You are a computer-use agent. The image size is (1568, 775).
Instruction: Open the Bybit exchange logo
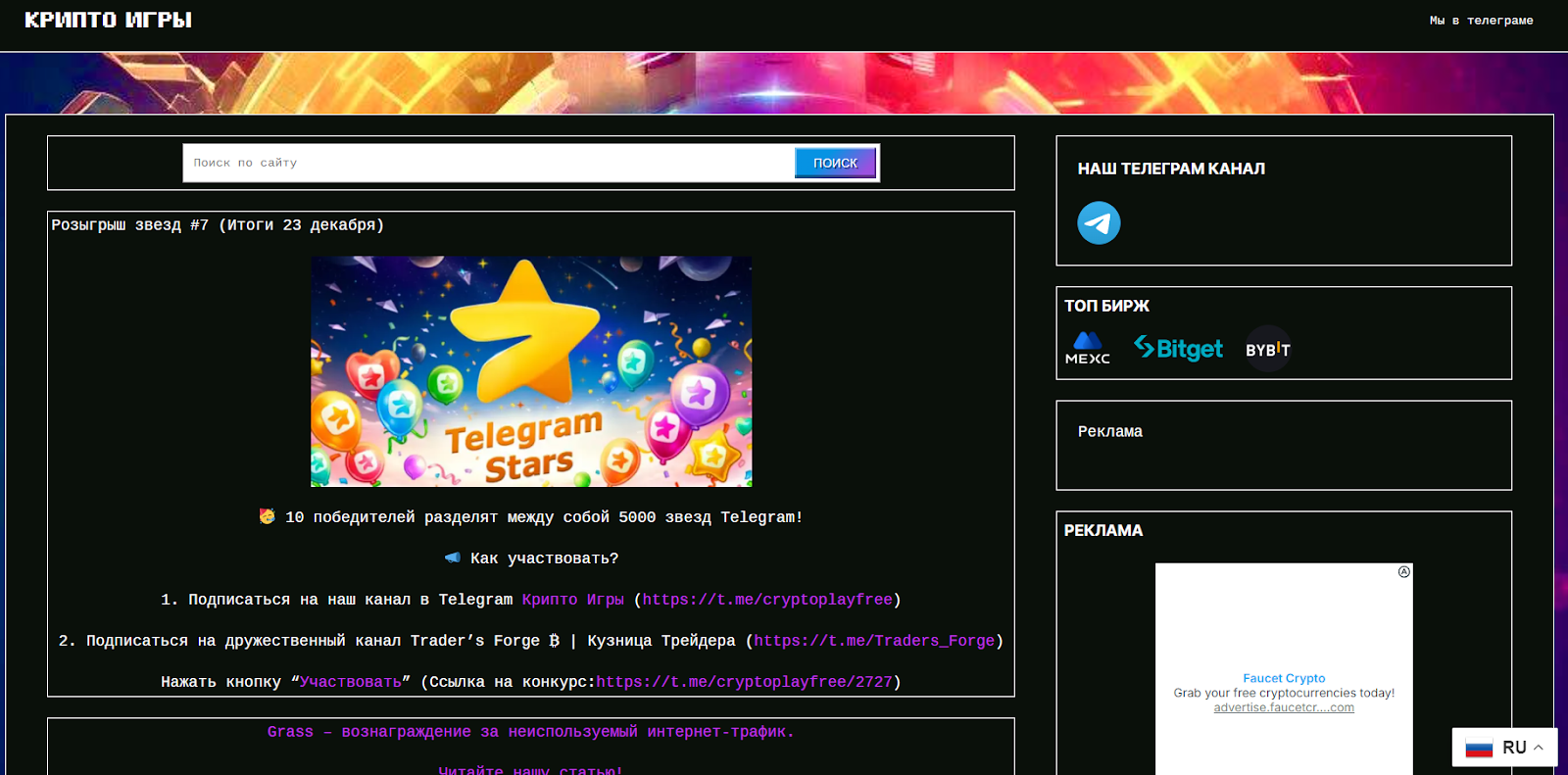point(1268,349)
